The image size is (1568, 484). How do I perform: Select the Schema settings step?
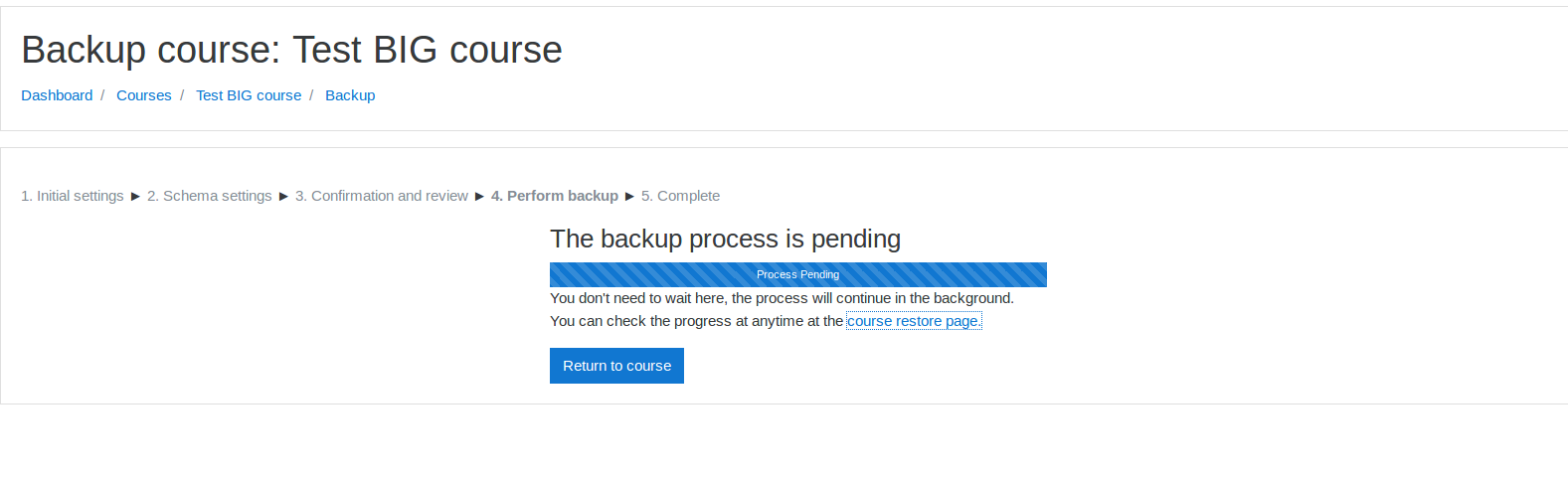click(x=210, y=196)
